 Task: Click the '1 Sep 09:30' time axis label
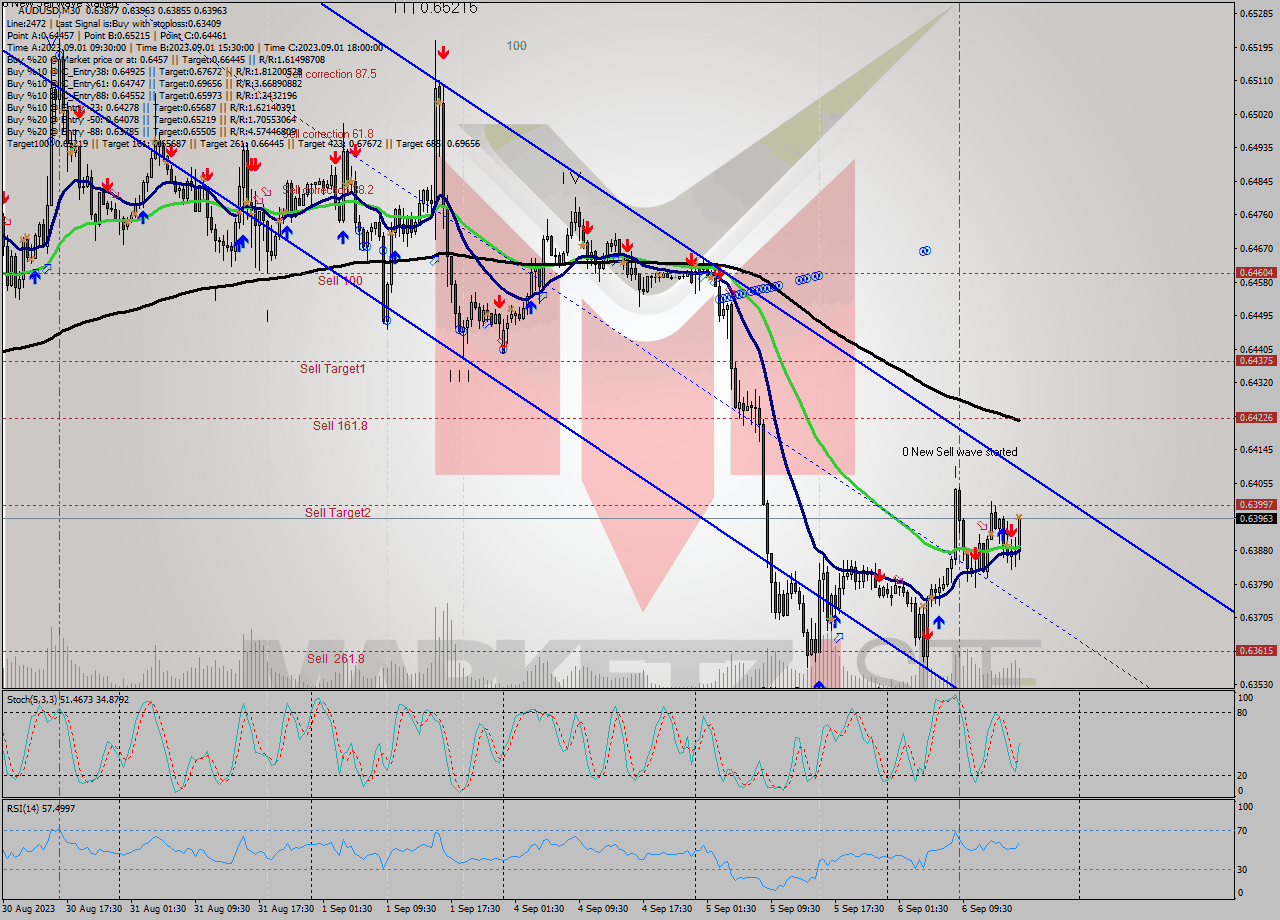(x=411, y=908)
